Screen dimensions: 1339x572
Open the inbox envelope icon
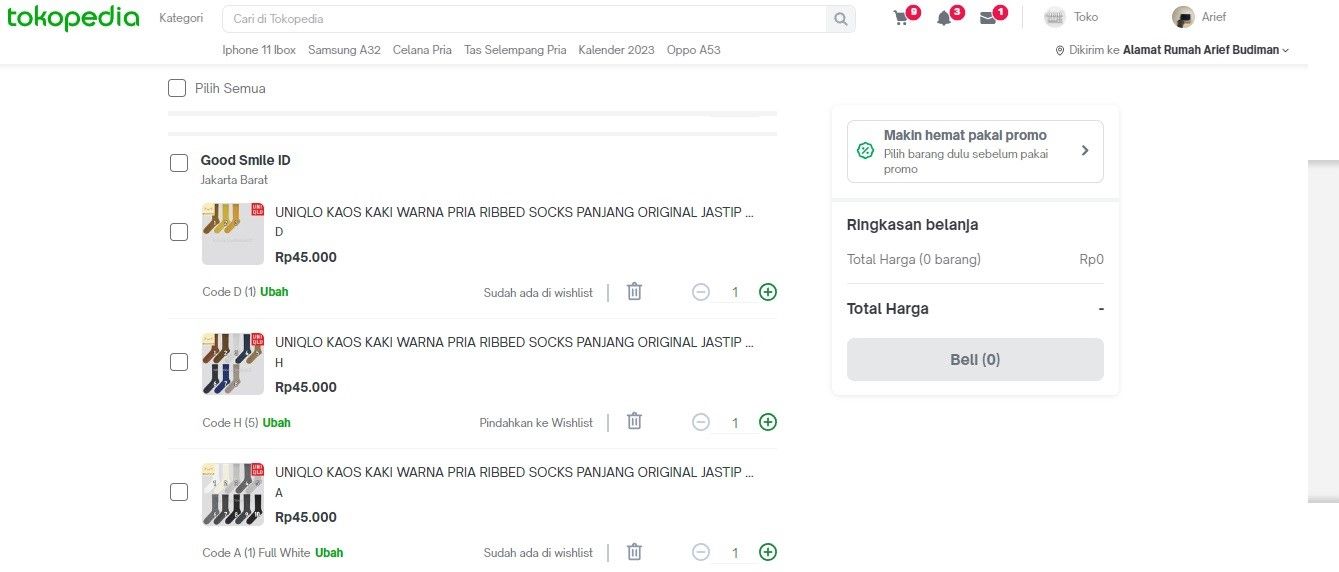coord(988,18)
